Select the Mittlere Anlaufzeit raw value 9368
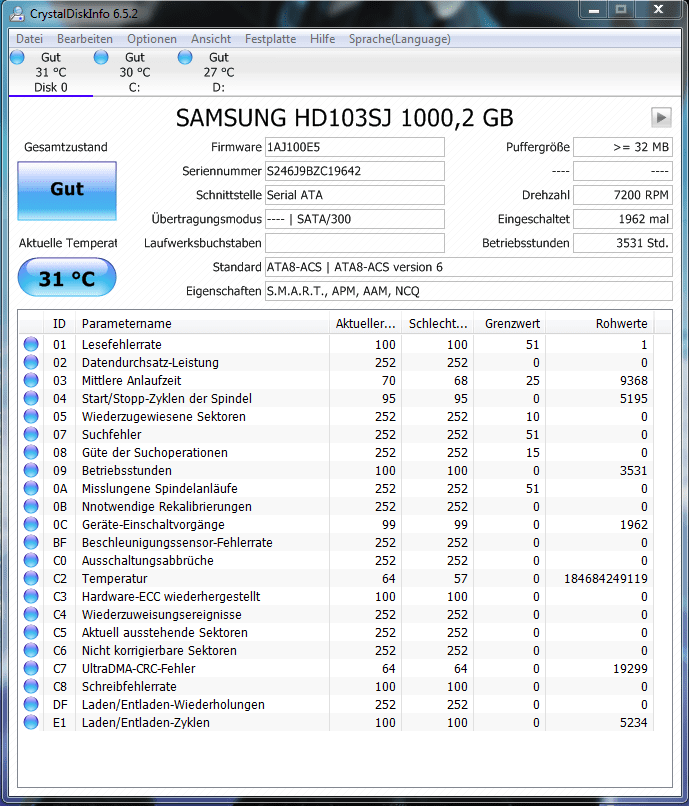The image size is (689, 806). (x=633, y=381)
